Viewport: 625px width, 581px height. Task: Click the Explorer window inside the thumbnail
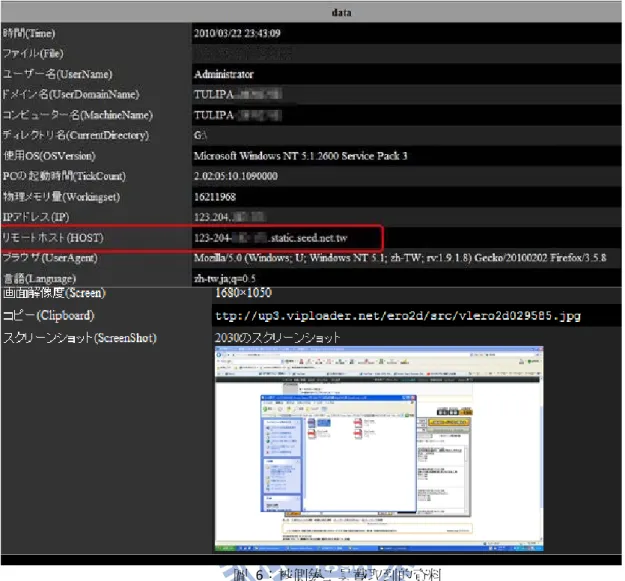pyautogui.click(x=338, y=454)
